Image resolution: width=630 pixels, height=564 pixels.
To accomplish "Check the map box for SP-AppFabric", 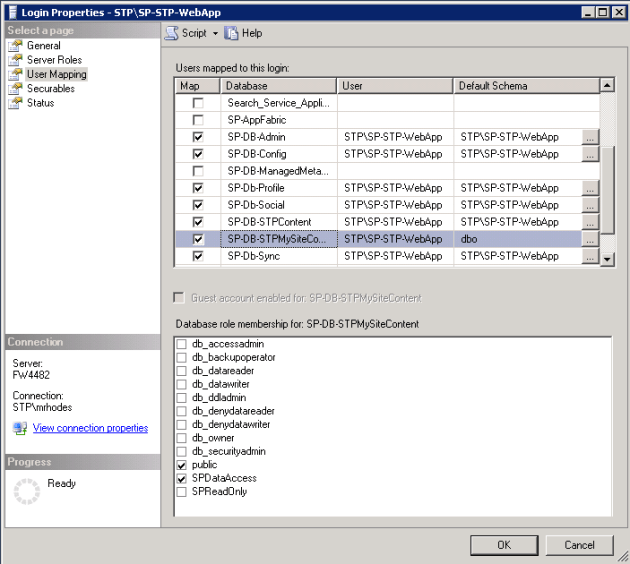I will pos(198,120).
